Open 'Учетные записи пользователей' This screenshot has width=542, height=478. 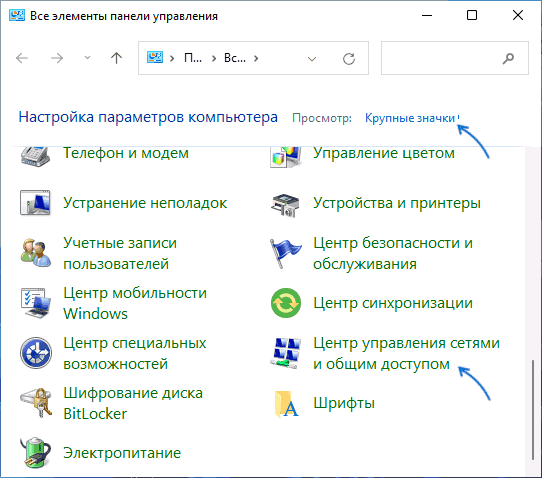click(x=120, y=253)
